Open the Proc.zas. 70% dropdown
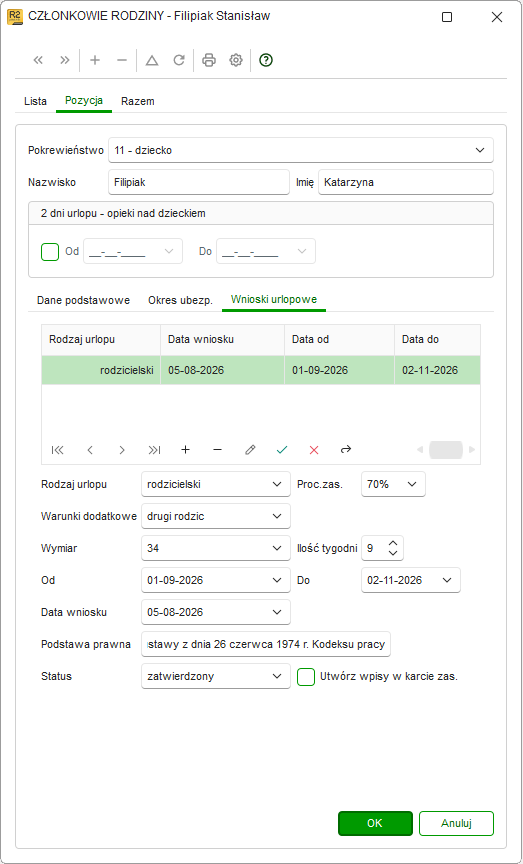Viewport: 523px width, 864px height. tap(393, 484)
